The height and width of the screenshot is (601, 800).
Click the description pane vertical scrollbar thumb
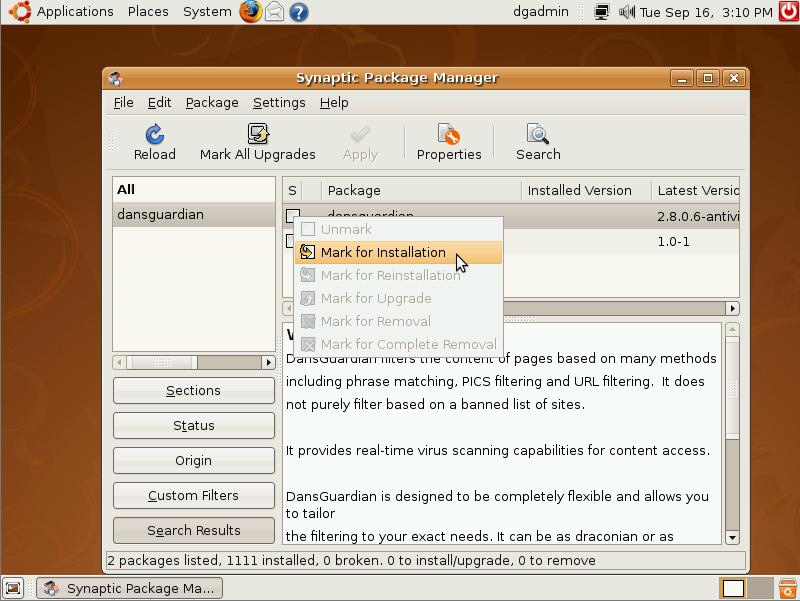click(x=732, y=388)
